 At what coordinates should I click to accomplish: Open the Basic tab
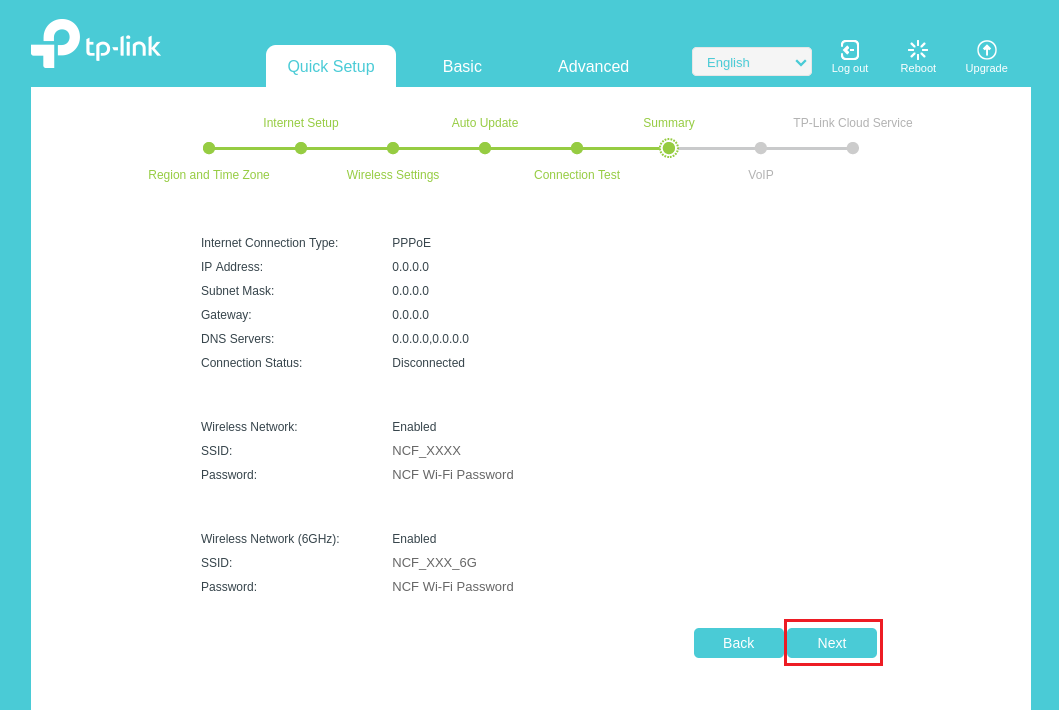click(462, 67)
